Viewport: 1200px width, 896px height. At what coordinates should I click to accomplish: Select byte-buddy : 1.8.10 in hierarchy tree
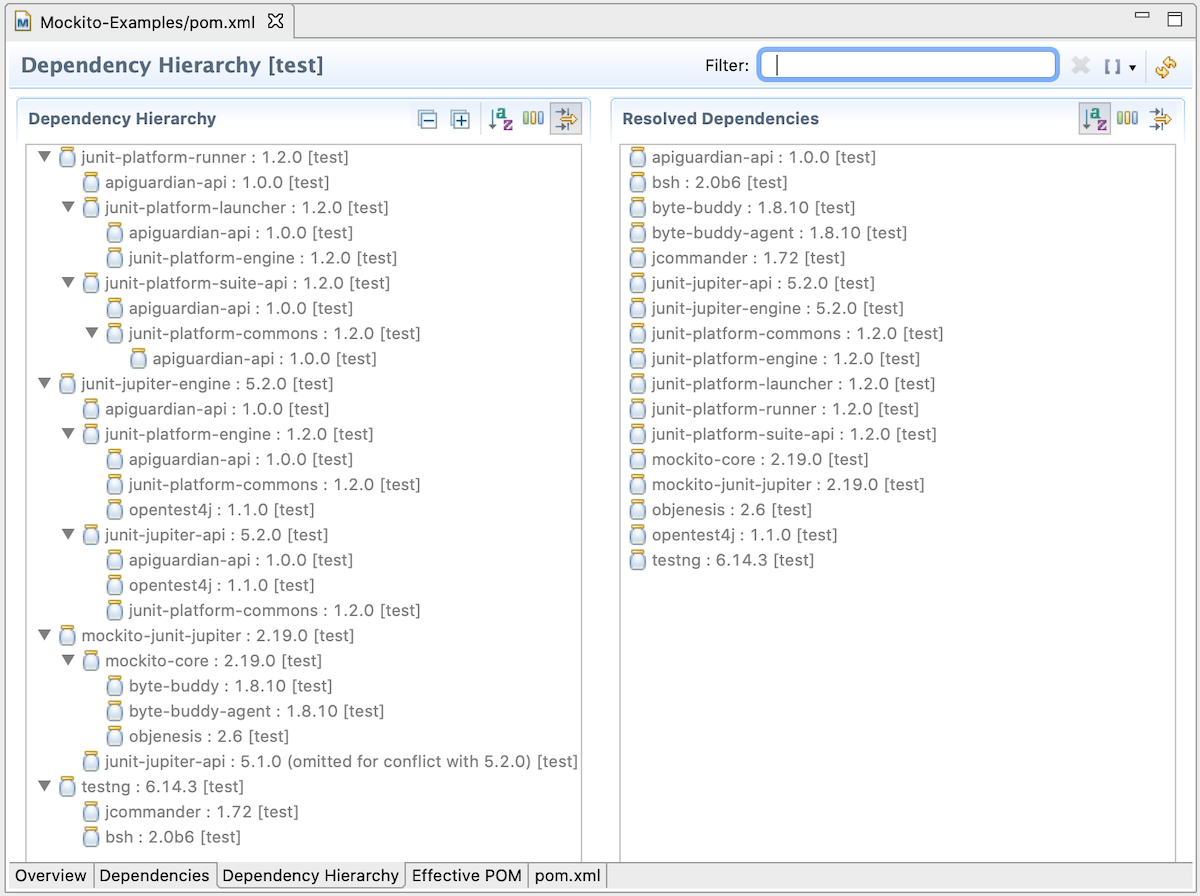(219, 686)
